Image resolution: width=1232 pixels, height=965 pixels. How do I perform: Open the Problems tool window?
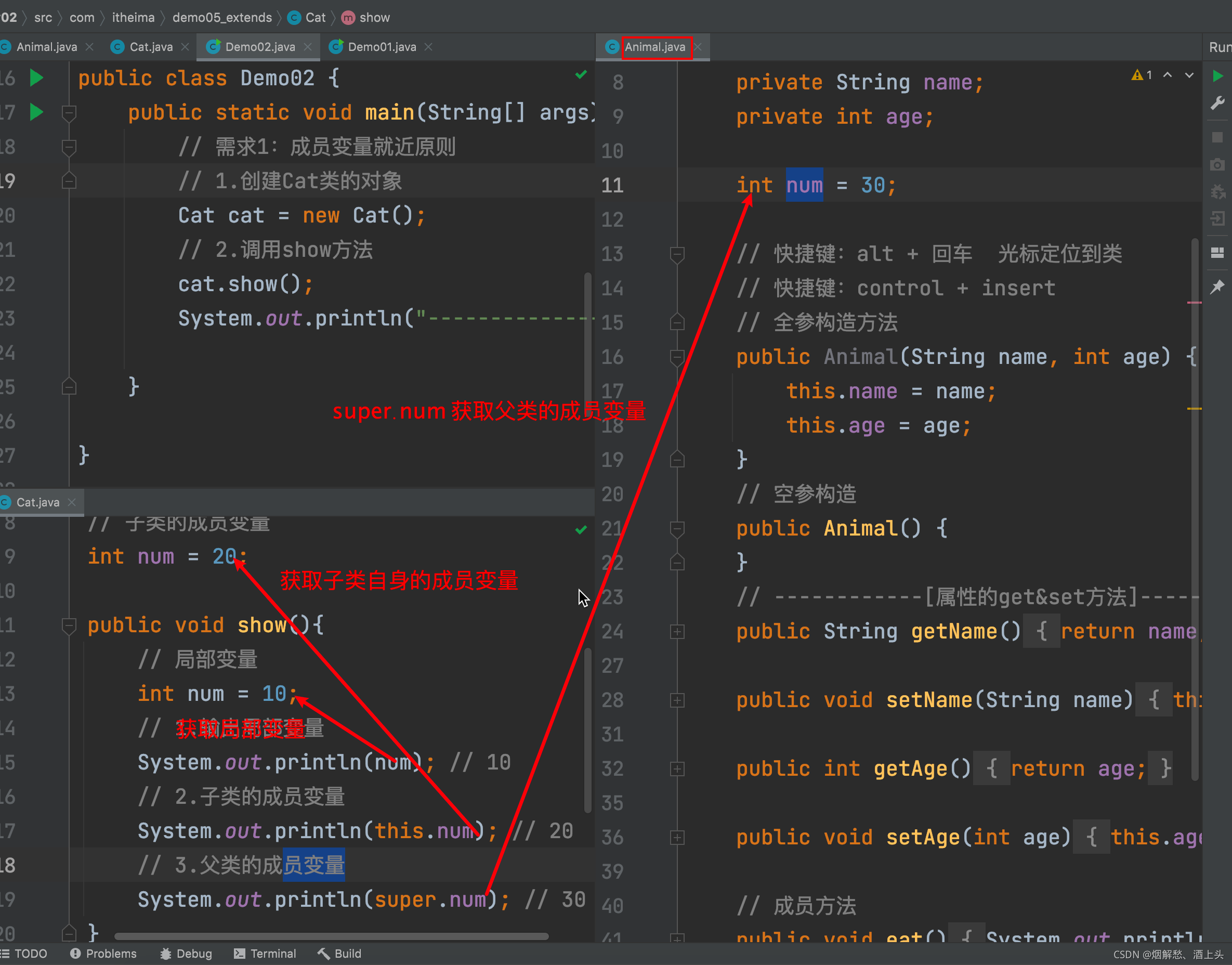click(x=104, y=954)
